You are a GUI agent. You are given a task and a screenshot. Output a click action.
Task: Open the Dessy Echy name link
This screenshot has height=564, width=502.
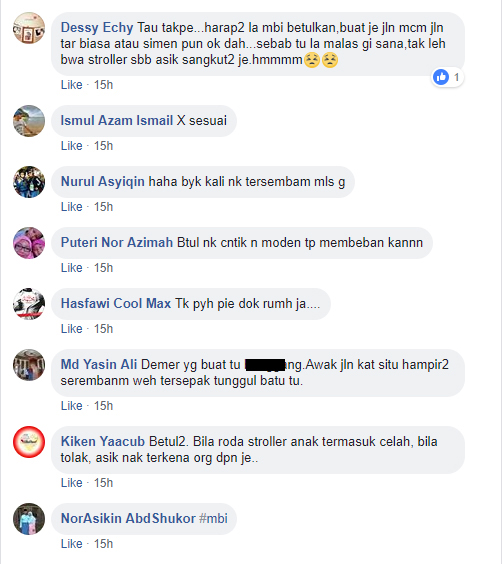97,28
